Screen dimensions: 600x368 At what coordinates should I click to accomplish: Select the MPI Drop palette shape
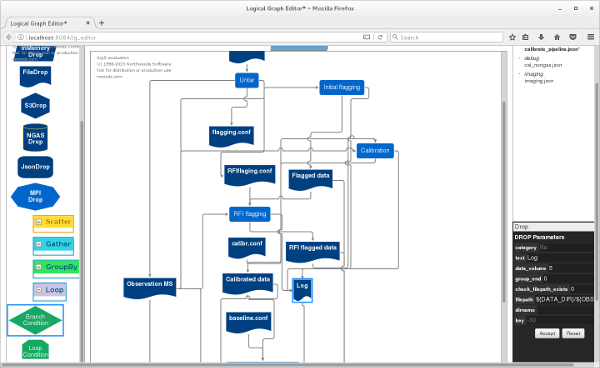[x=35, y=197]
